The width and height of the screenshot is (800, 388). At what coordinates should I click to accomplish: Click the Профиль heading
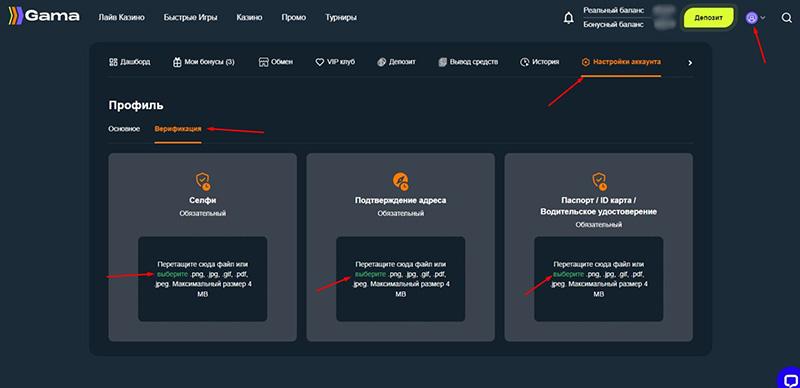pyautogui.click(x=136, y=106)
